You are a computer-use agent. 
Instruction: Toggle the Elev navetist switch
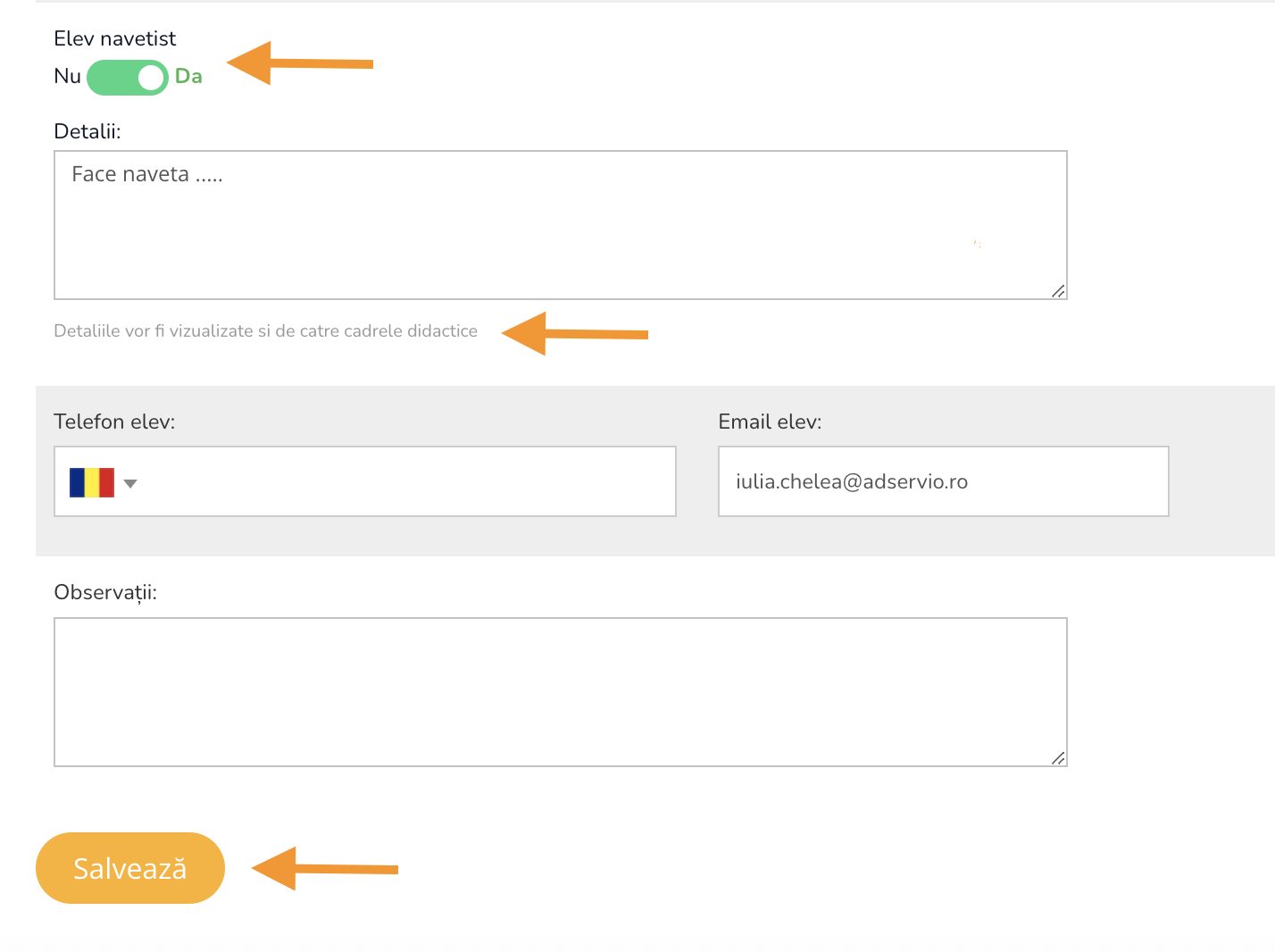tap(127, 78)
